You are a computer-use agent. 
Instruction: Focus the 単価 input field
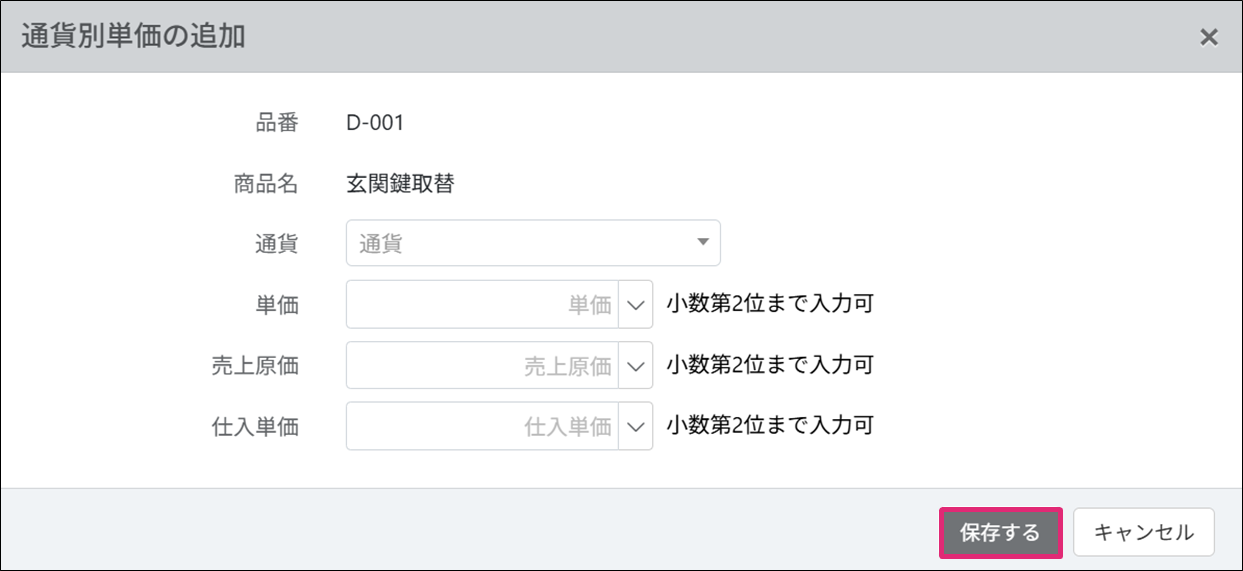[483, 305]
